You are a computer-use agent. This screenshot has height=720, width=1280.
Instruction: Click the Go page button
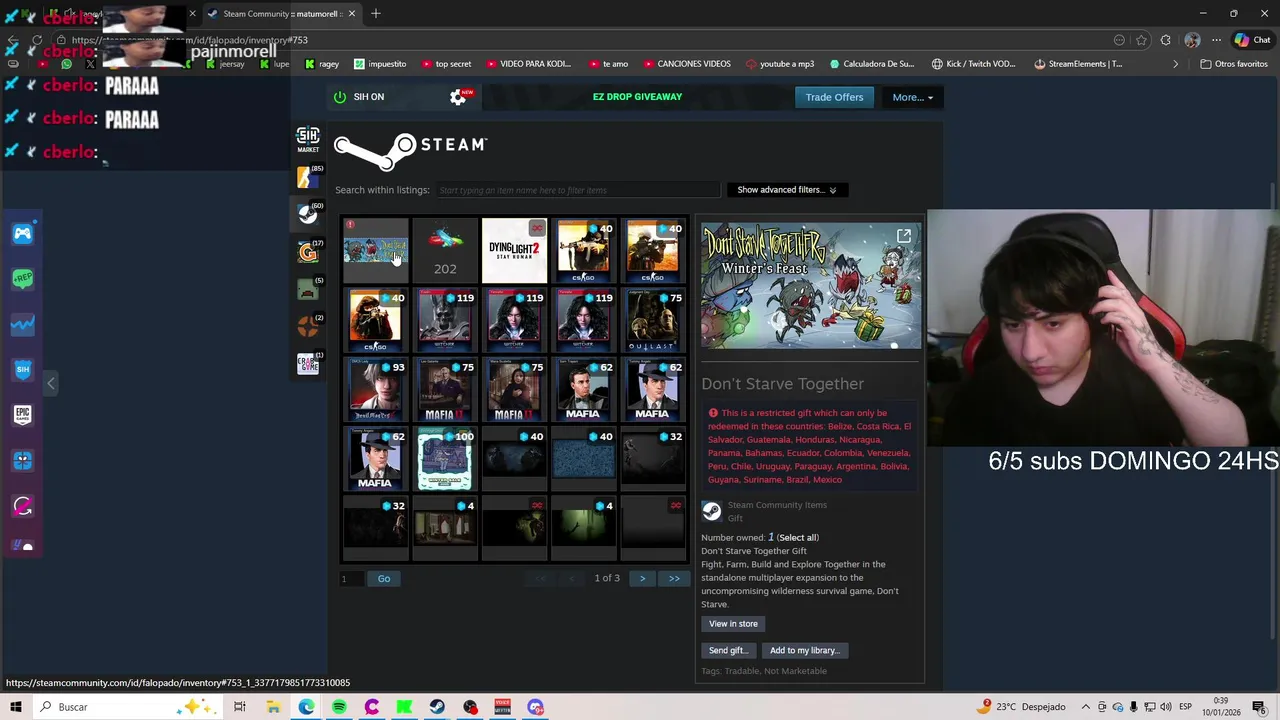pyautogui.click(x=384, y=579)
